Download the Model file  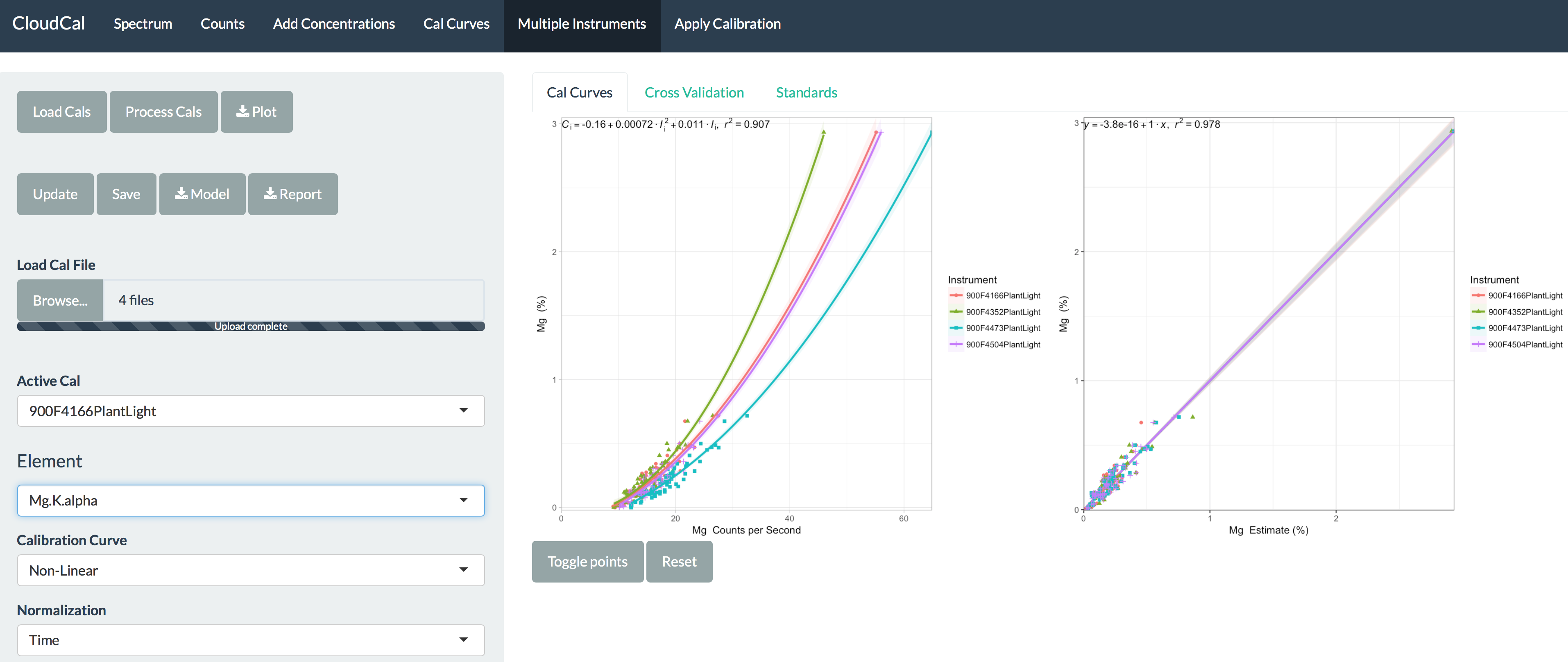click(x=202, y=194)
